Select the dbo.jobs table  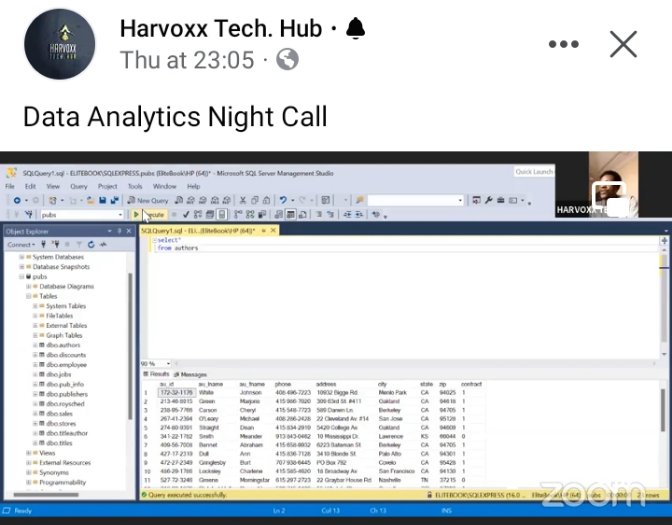58,375
